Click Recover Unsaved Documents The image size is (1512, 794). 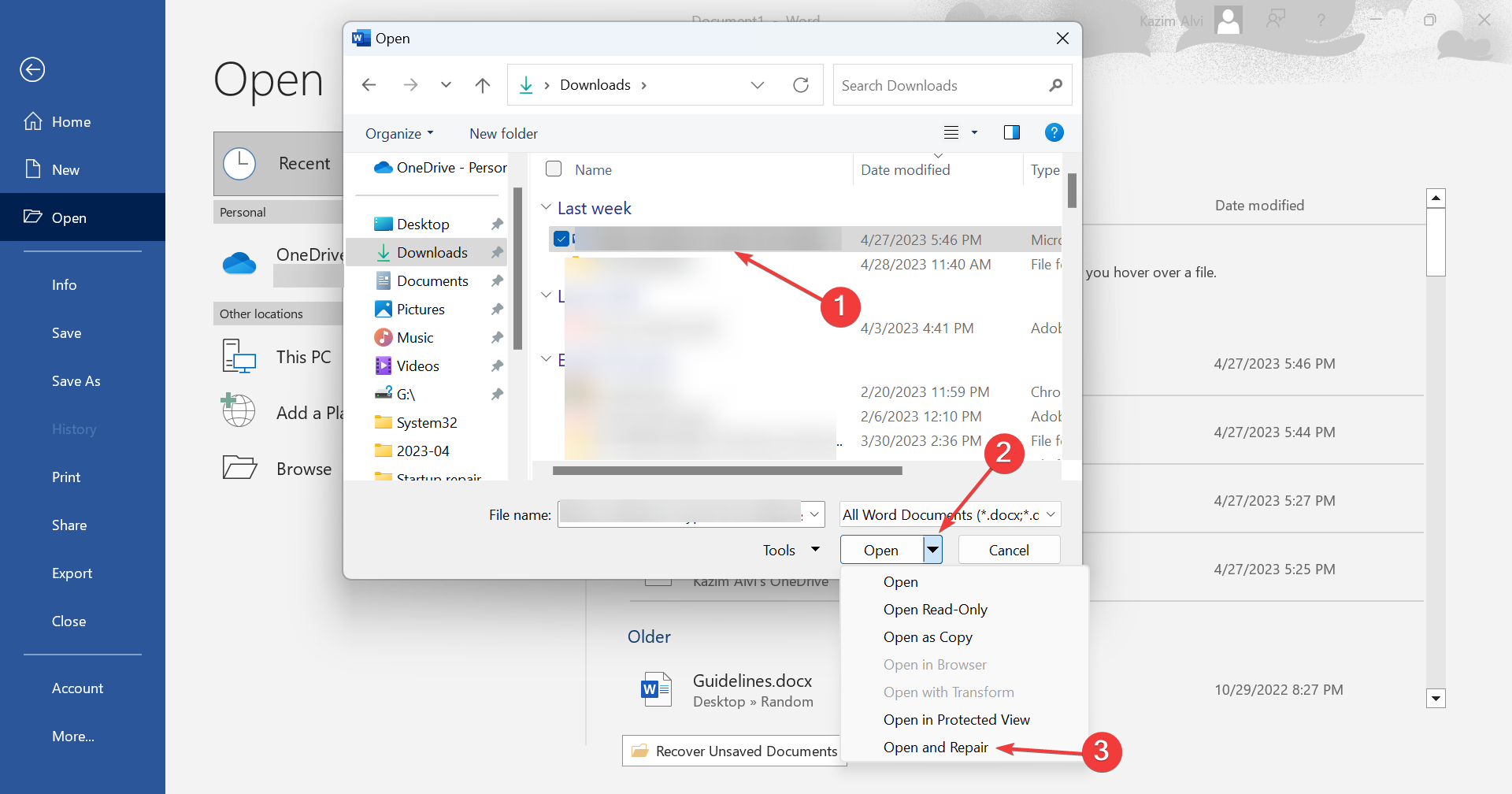coord(734,751)
